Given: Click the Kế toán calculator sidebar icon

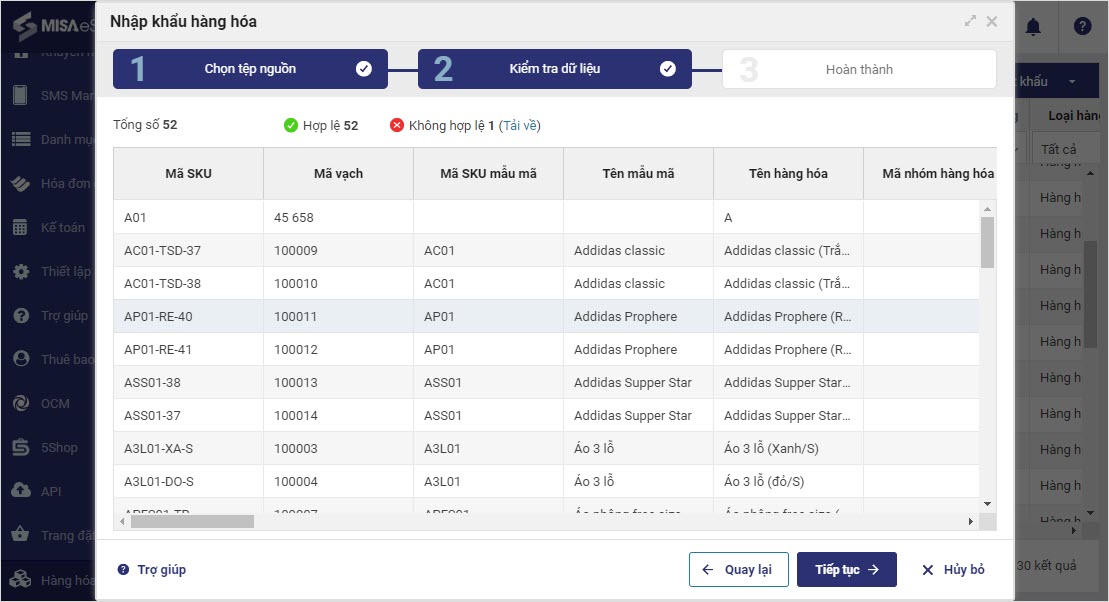Looking at the screenshot, I should tap(20, 228).
